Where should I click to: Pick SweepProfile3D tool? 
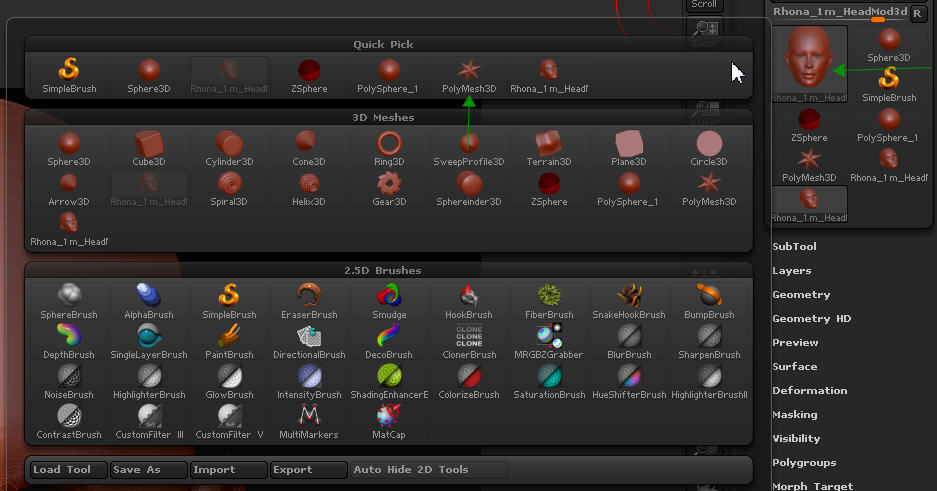coord(469,149)
